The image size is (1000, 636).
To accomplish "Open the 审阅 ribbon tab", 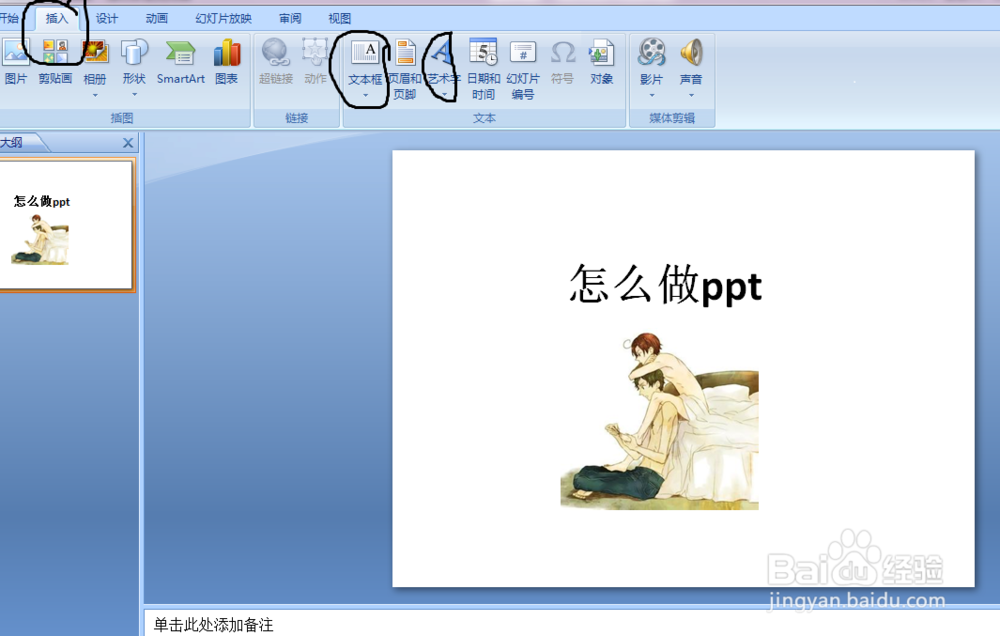I will 290,18.
